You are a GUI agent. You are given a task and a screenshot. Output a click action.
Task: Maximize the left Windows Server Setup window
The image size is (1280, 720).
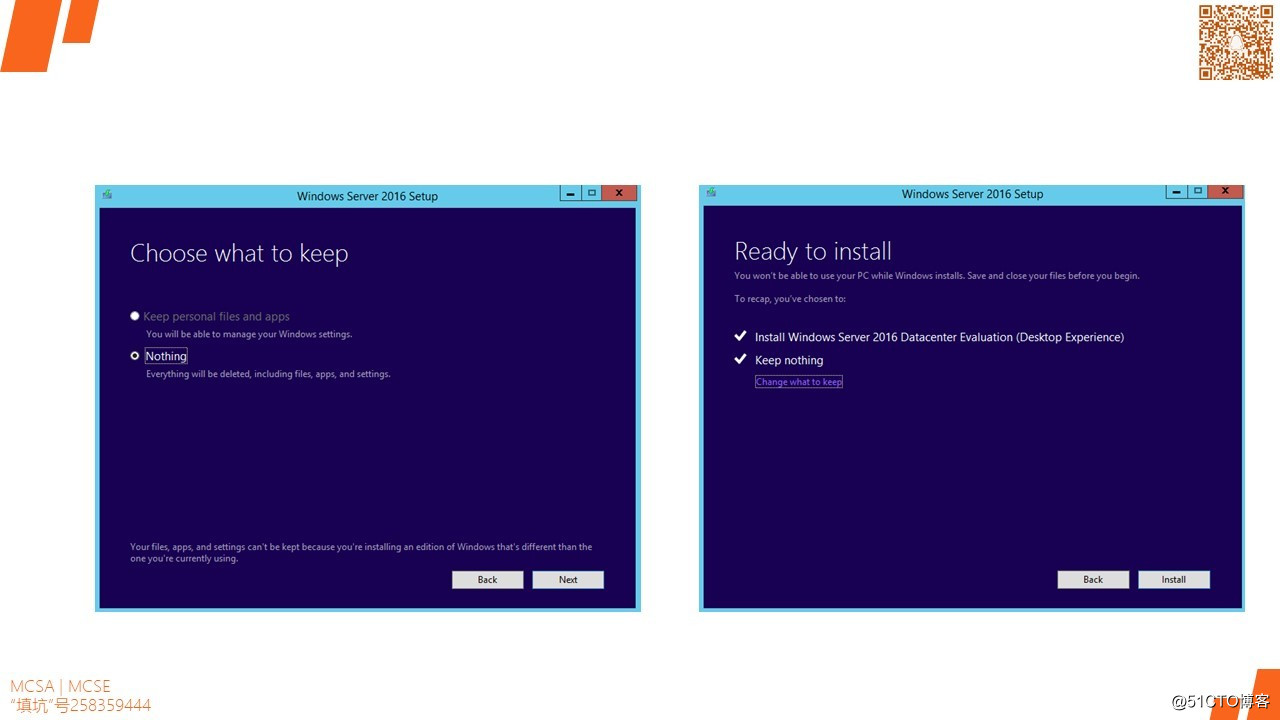[592, 193]
